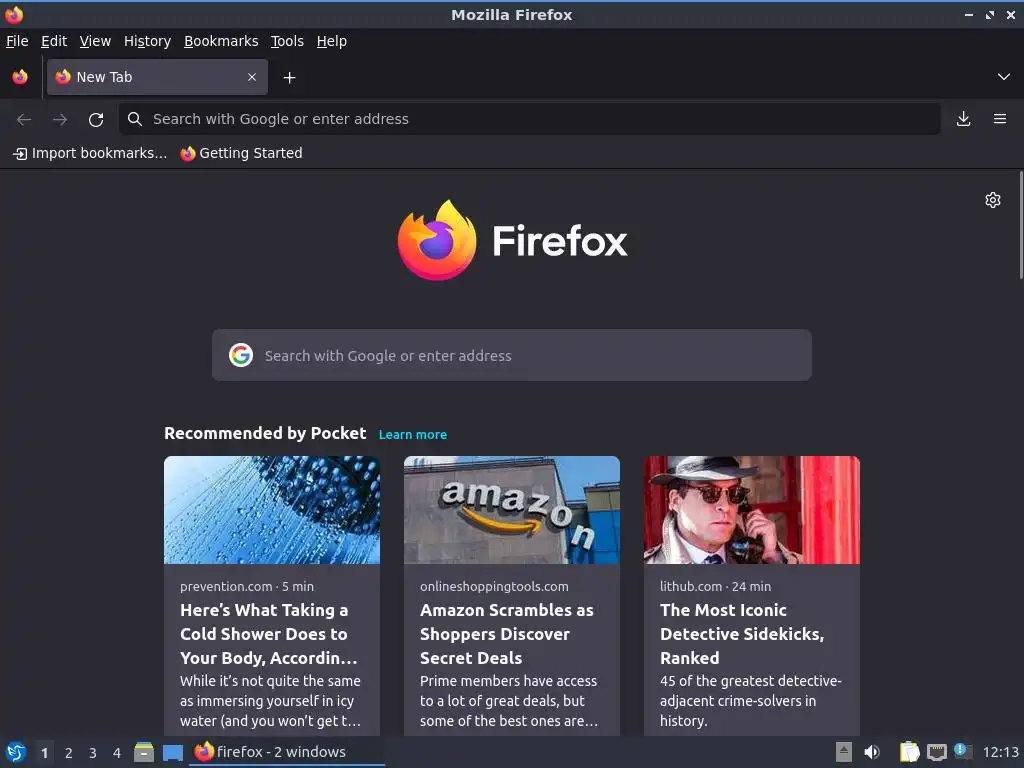Image resolution: width=1024 pixels, height=768 pixels.
Task: Go back one page
Action: 24,120
